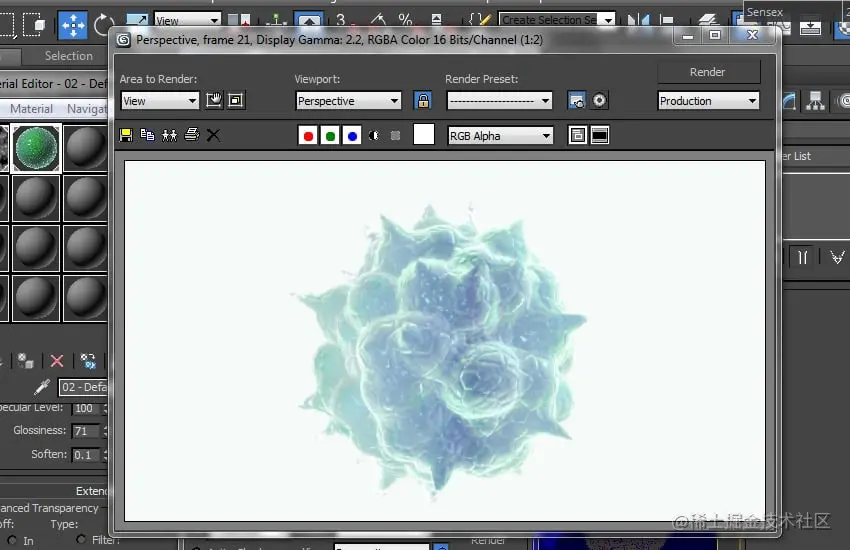Open the RGB Alpha channel dropdown
Viewport: 850px width, 550px height.
(x=500, y=135)
